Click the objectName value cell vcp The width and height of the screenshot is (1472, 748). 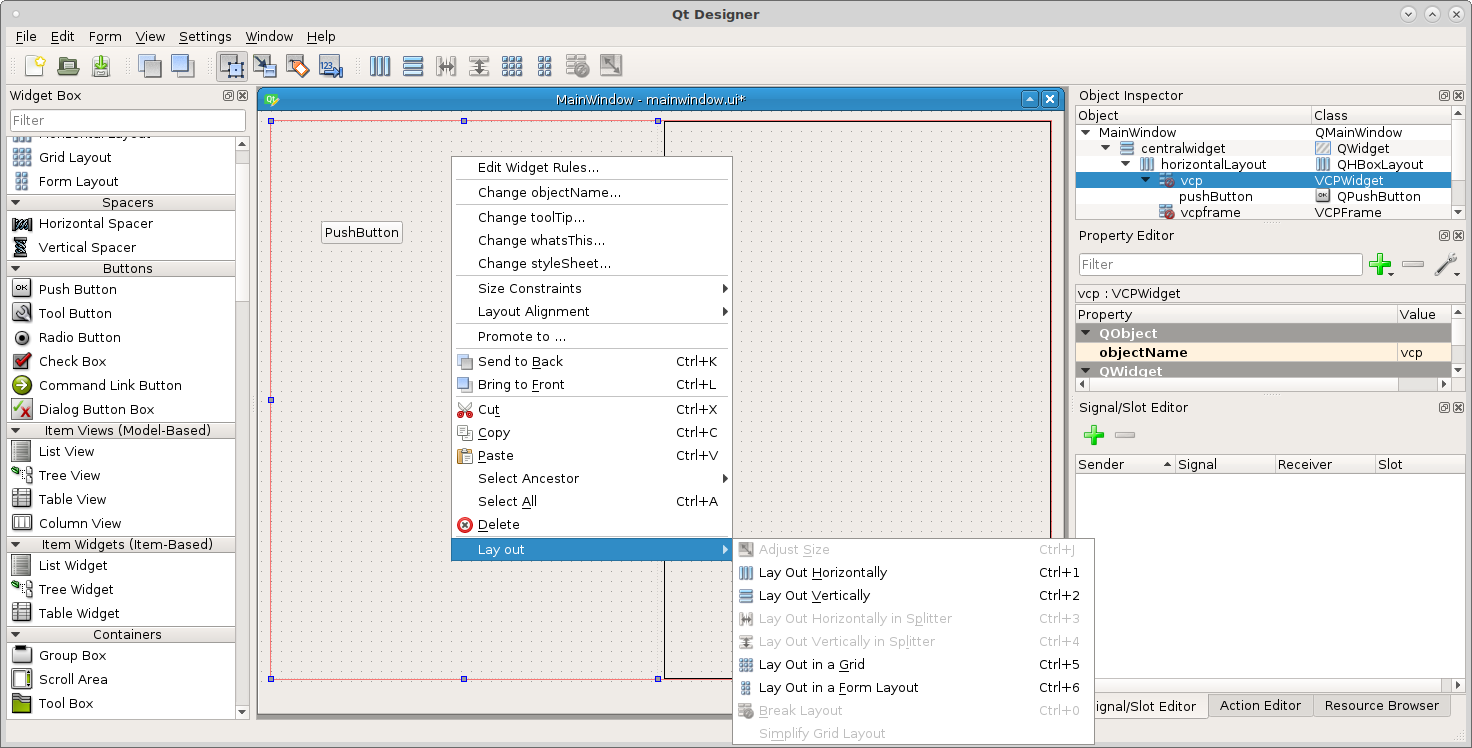click(1424, 352)
